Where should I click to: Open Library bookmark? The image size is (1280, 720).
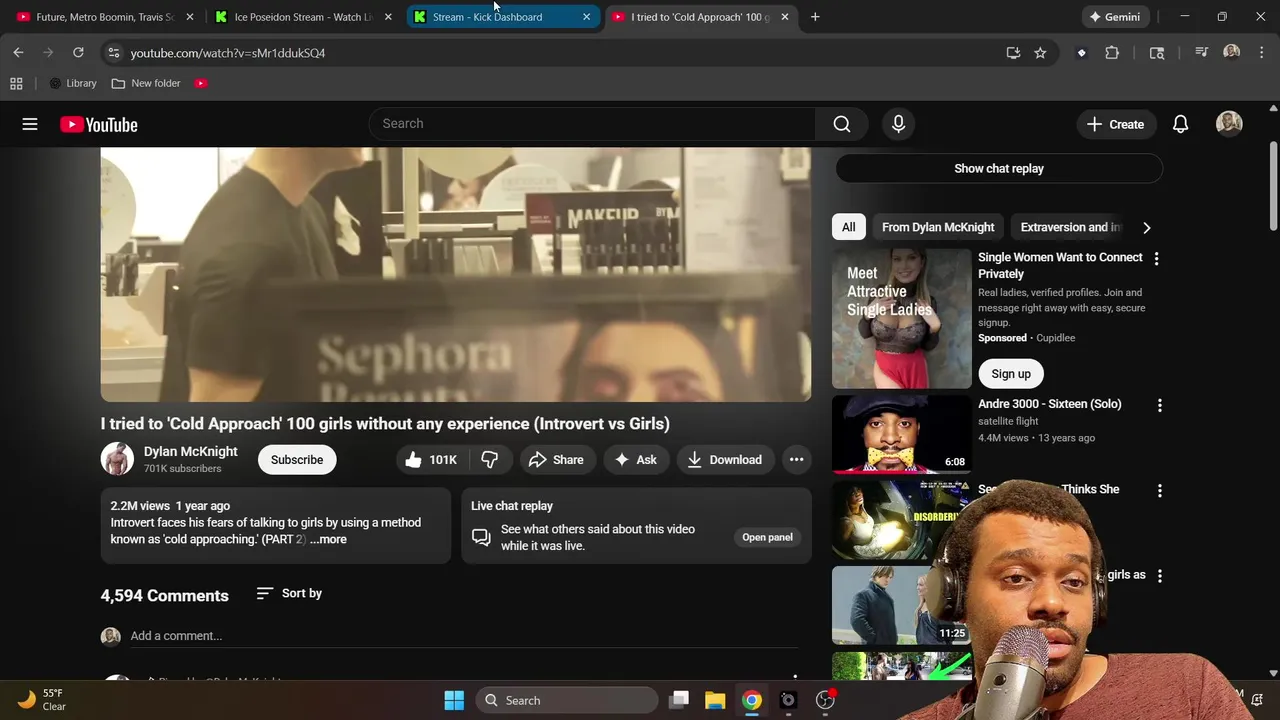tap(72, 83)
